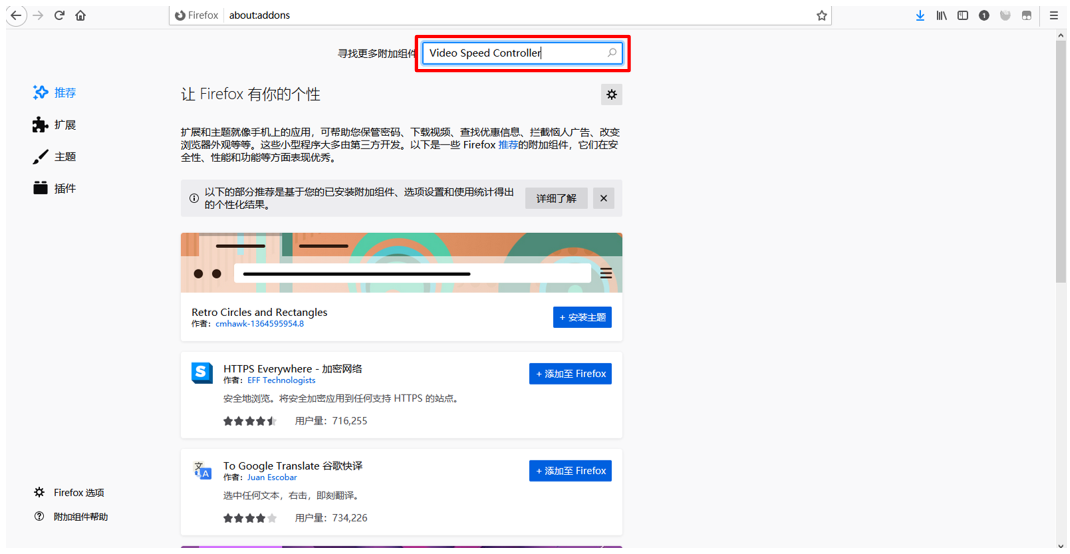The width and height of the screenshot is (1070, 554).
Task: Add To Google Translate with 添加至 Firefox
Action: pos(570,471)
